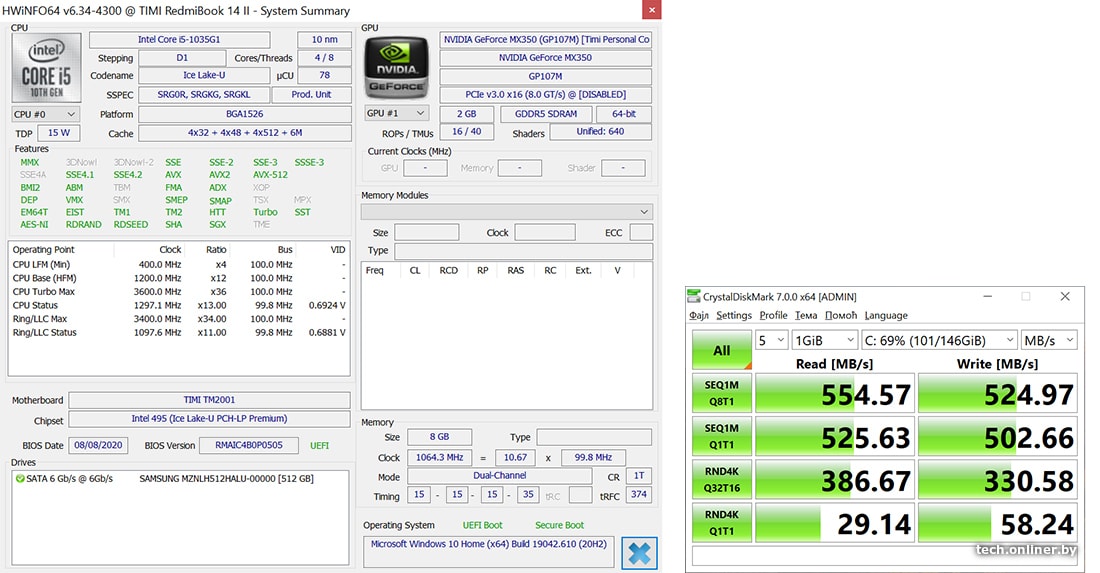Click the TIMI TM2001 motherboard field

209,400
